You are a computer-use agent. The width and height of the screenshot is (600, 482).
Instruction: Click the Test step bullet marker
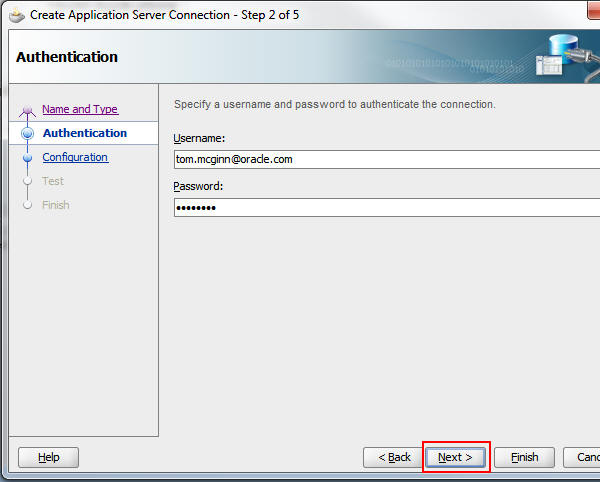pyautogui.click(x=27, y=181)
